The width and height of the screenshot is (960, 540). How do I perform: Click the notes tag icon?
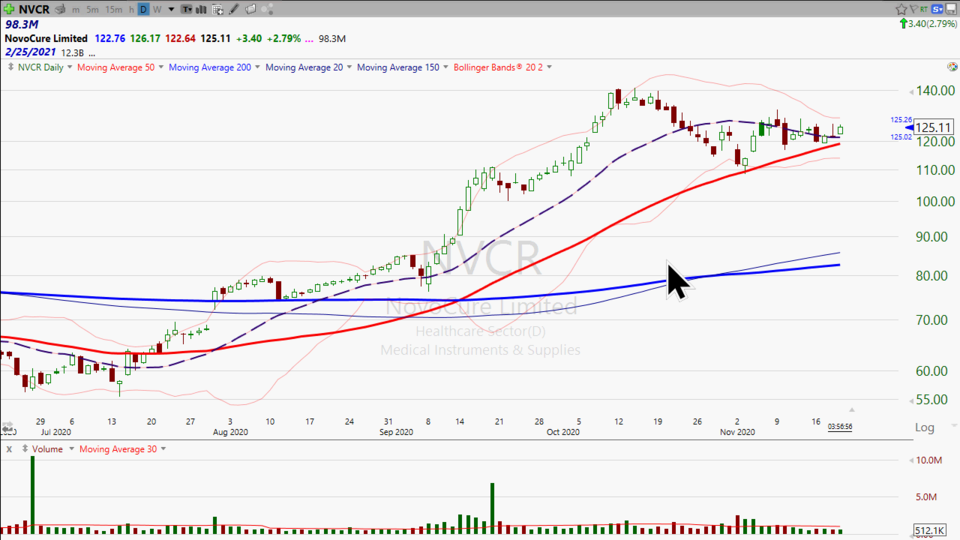click(250, 9)
